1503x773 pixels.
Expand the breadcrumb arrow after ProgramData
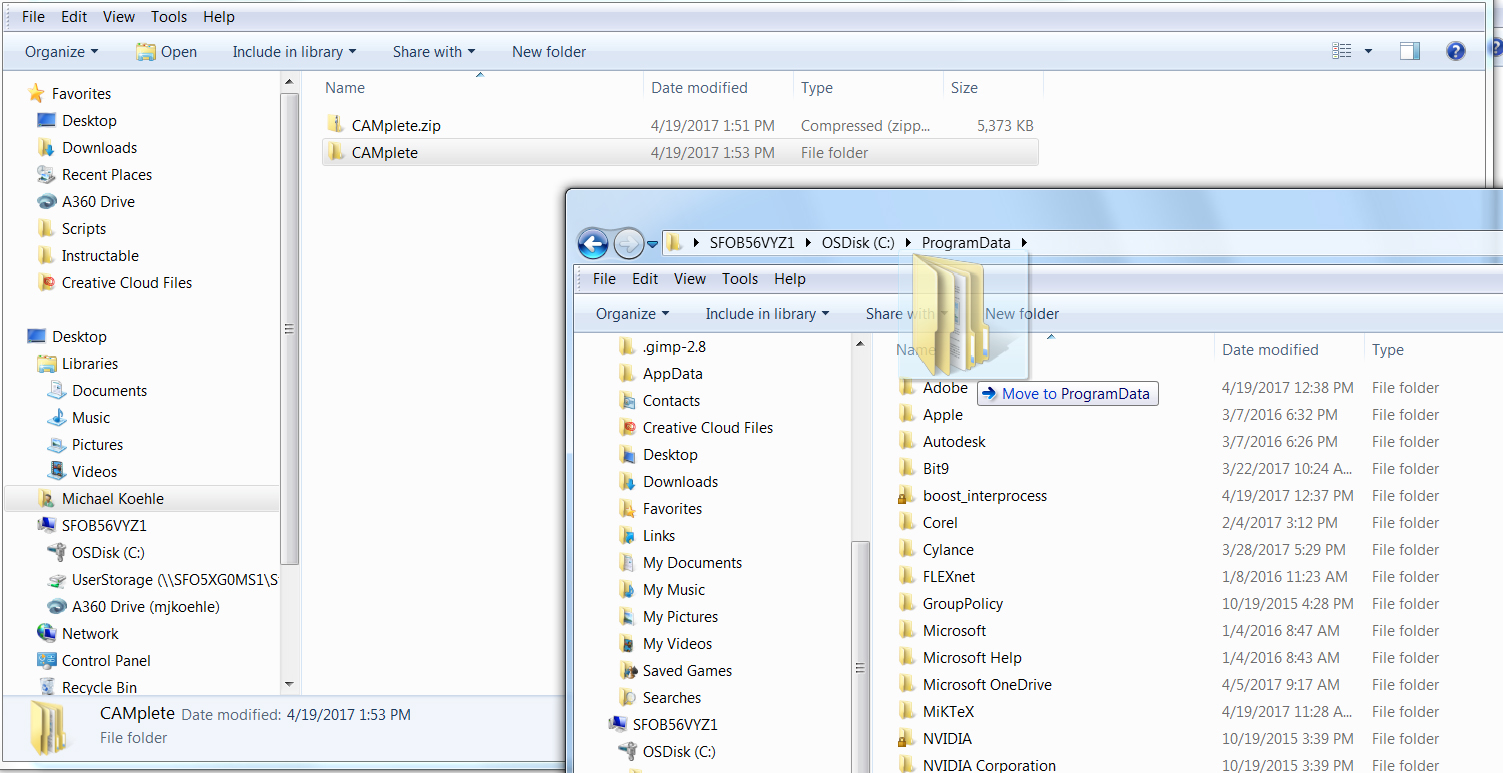(x=1024, y=242)
